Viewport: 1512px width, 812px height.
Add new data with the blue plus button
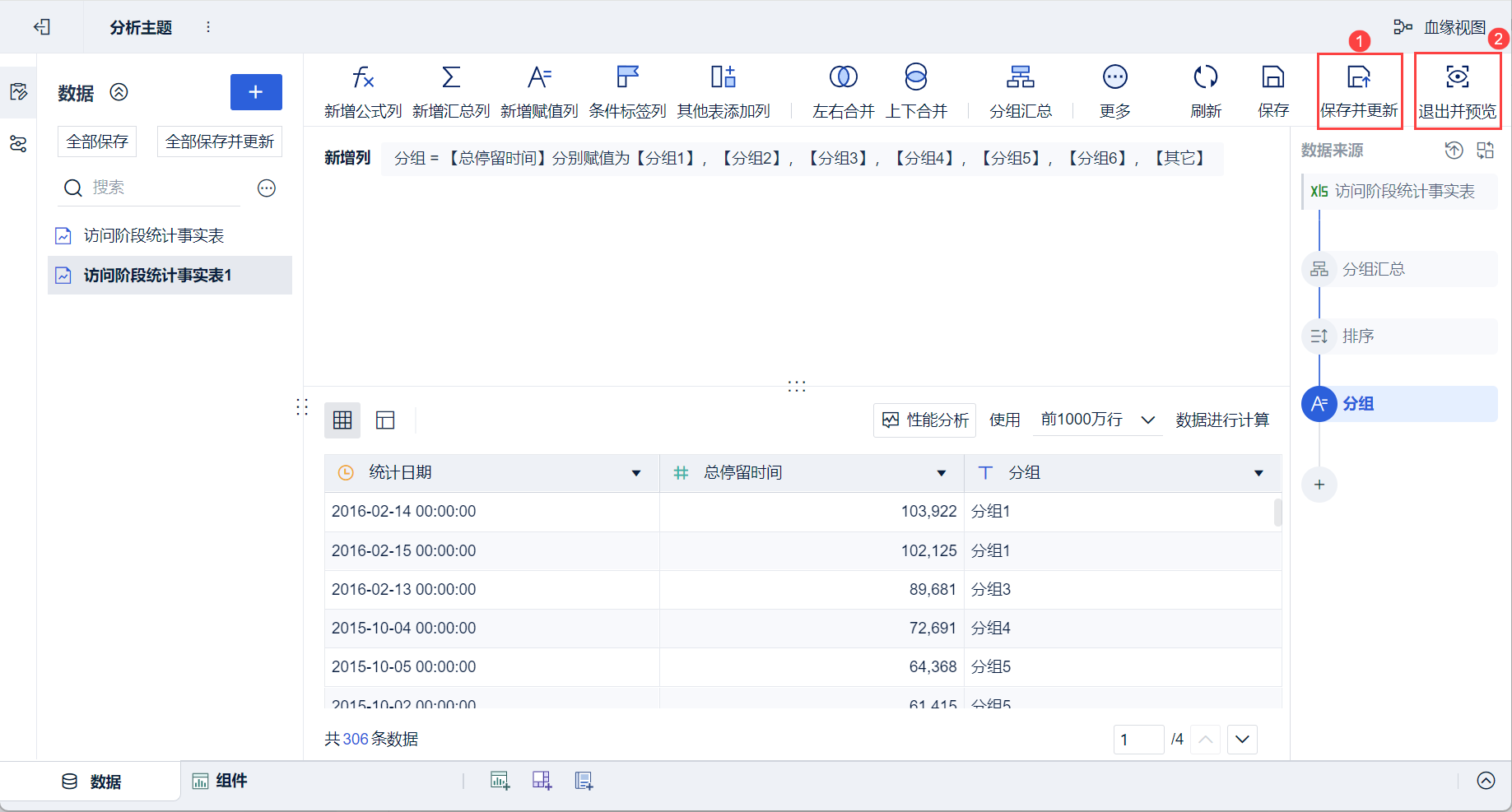point(256,92)
